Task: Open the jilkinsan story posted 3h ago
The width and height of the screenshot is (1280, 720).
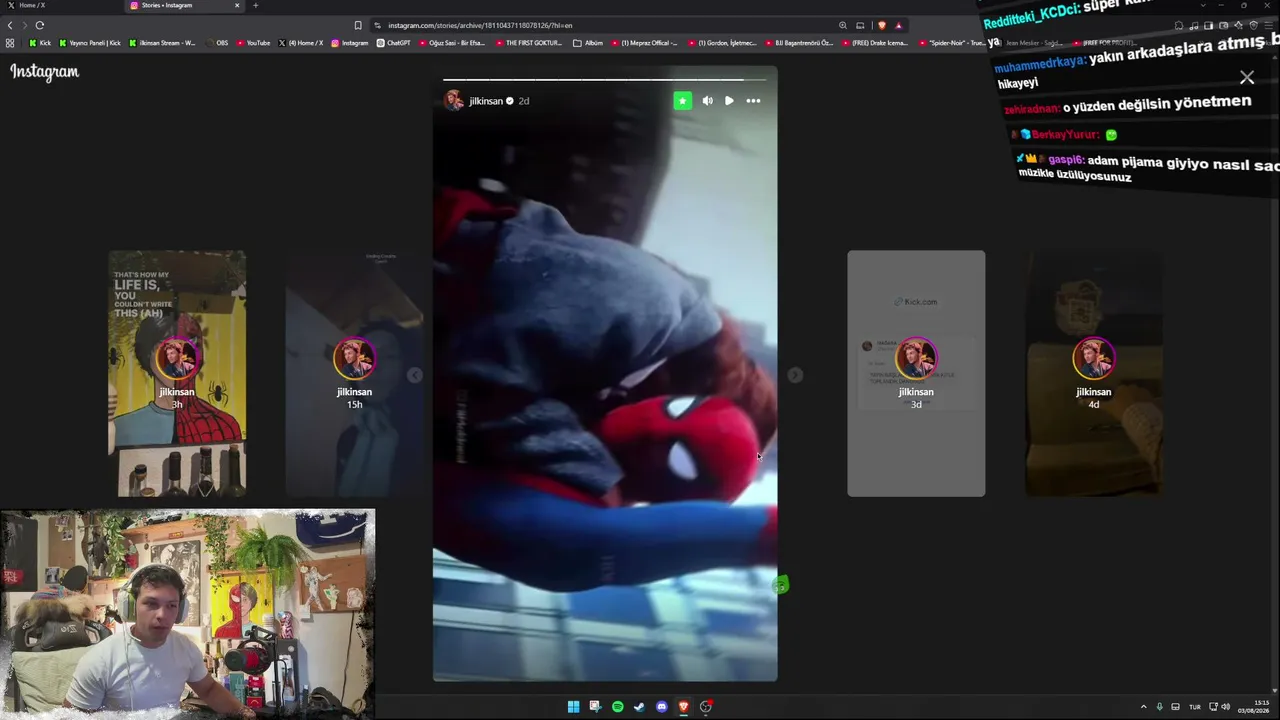Action: [x=177, y=373]
